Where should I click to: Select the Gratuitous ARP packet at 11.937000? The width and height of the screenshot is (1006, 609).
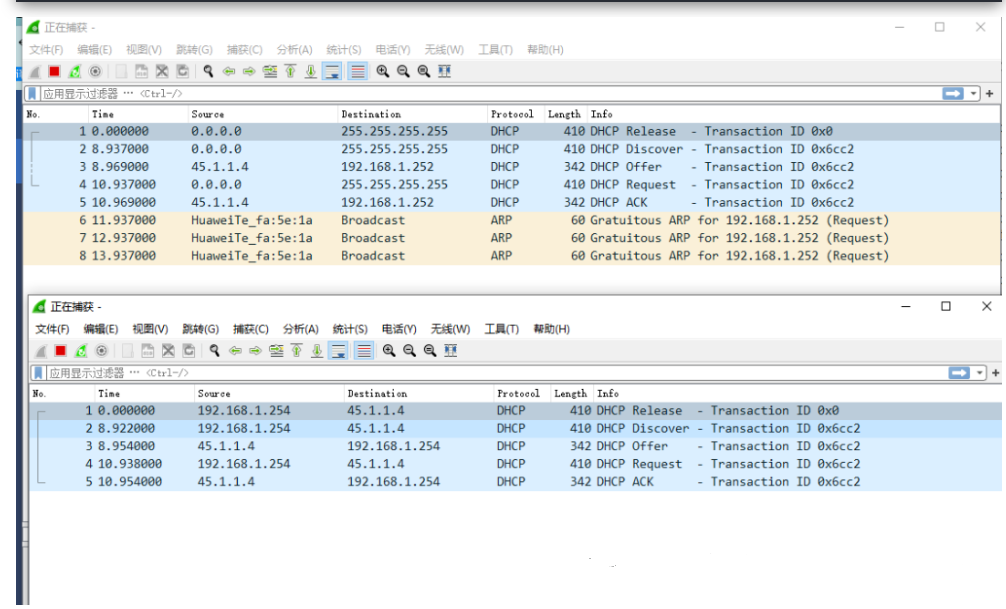(x=512, y=220)
